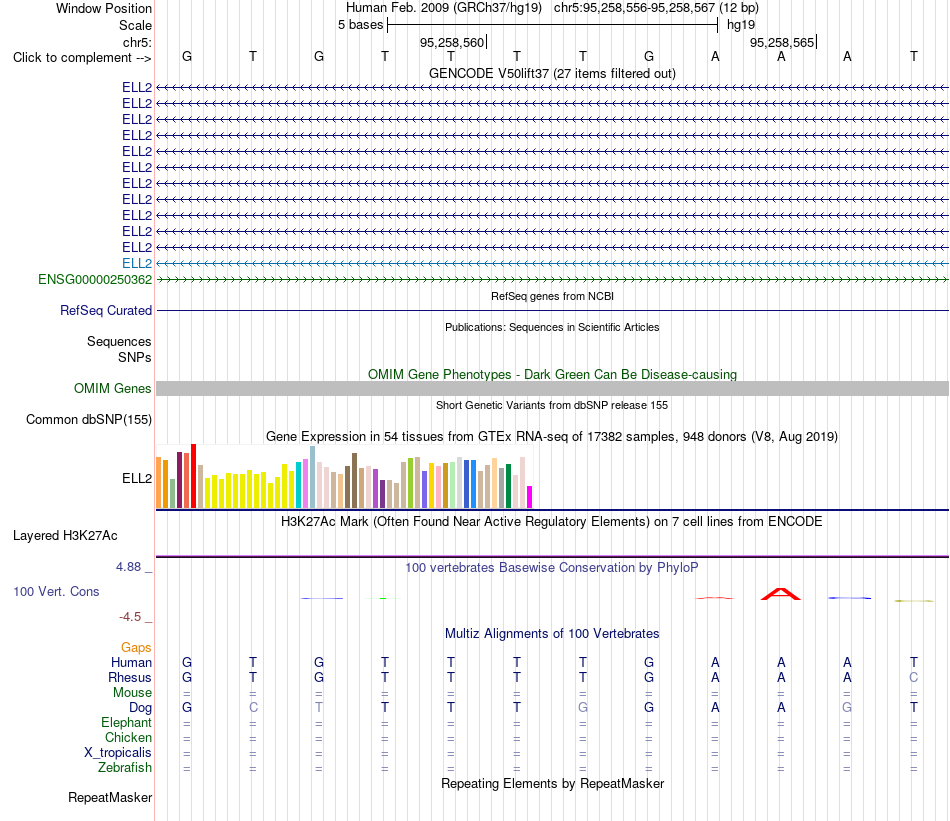Click the X_tropicalis alignment row label
Image resolution: width=950 pixels, height=821 pixels.
pos(118,753)
